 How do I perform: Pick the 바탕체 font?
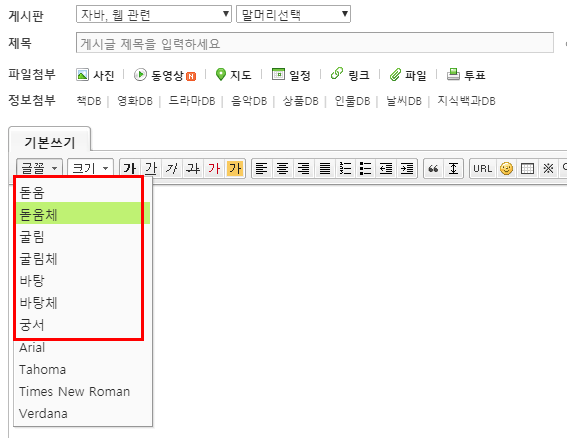point(83,303)
